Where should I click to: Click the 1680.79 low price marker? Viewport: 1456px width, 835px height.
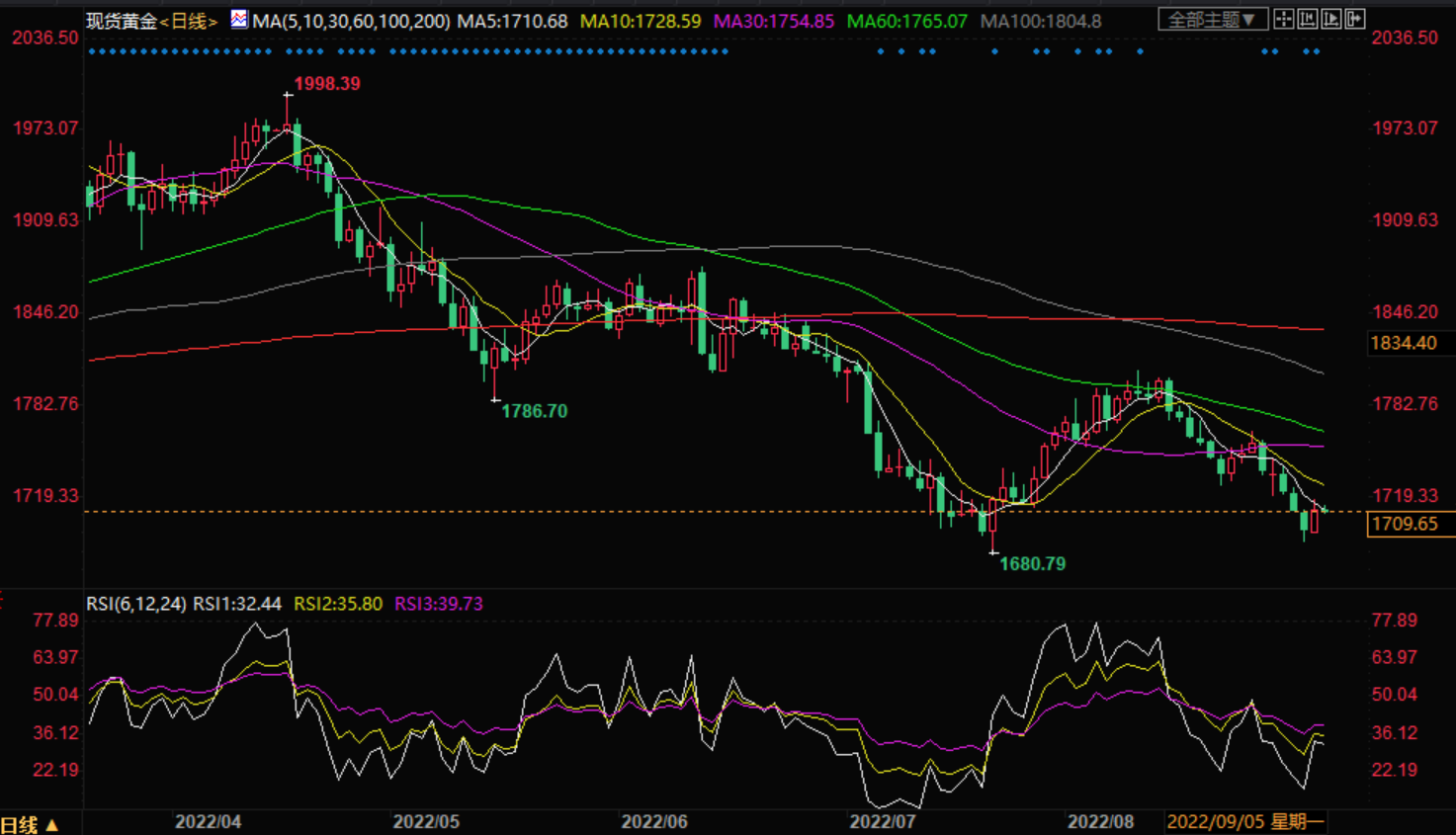point(1033,564)
